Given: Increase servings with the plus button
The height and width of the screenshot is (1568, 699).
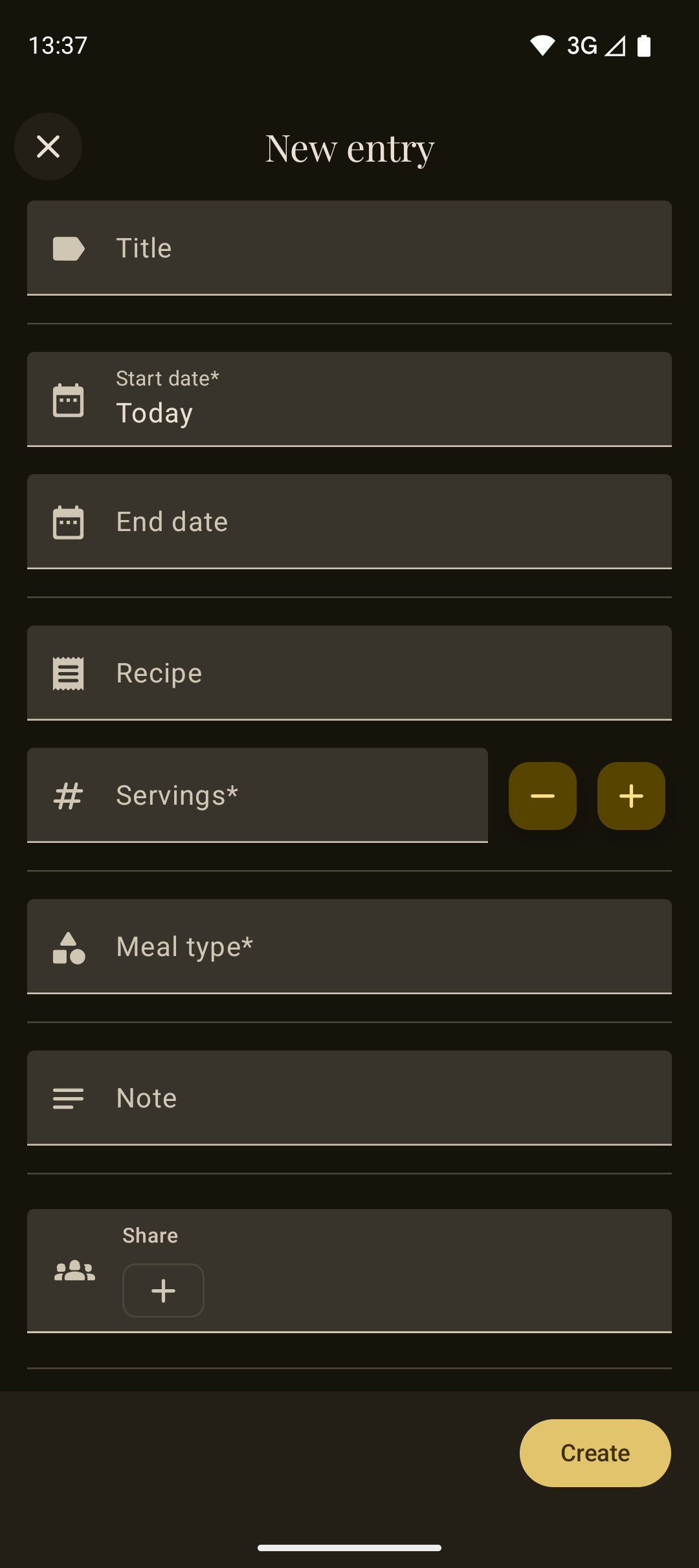Looking at the screenshot, I should 631,796.
